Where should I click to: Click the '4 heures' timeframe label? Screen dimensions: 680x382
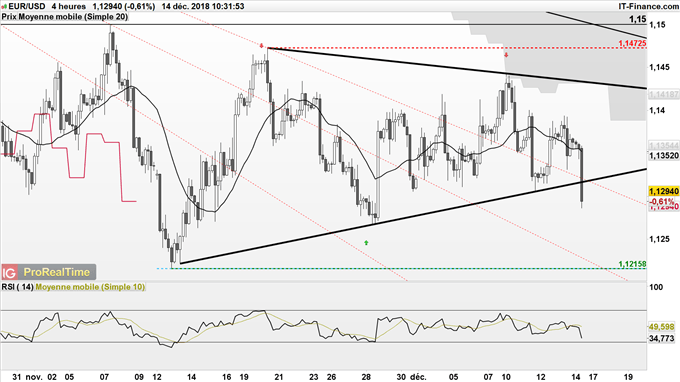tap(69, 6)
